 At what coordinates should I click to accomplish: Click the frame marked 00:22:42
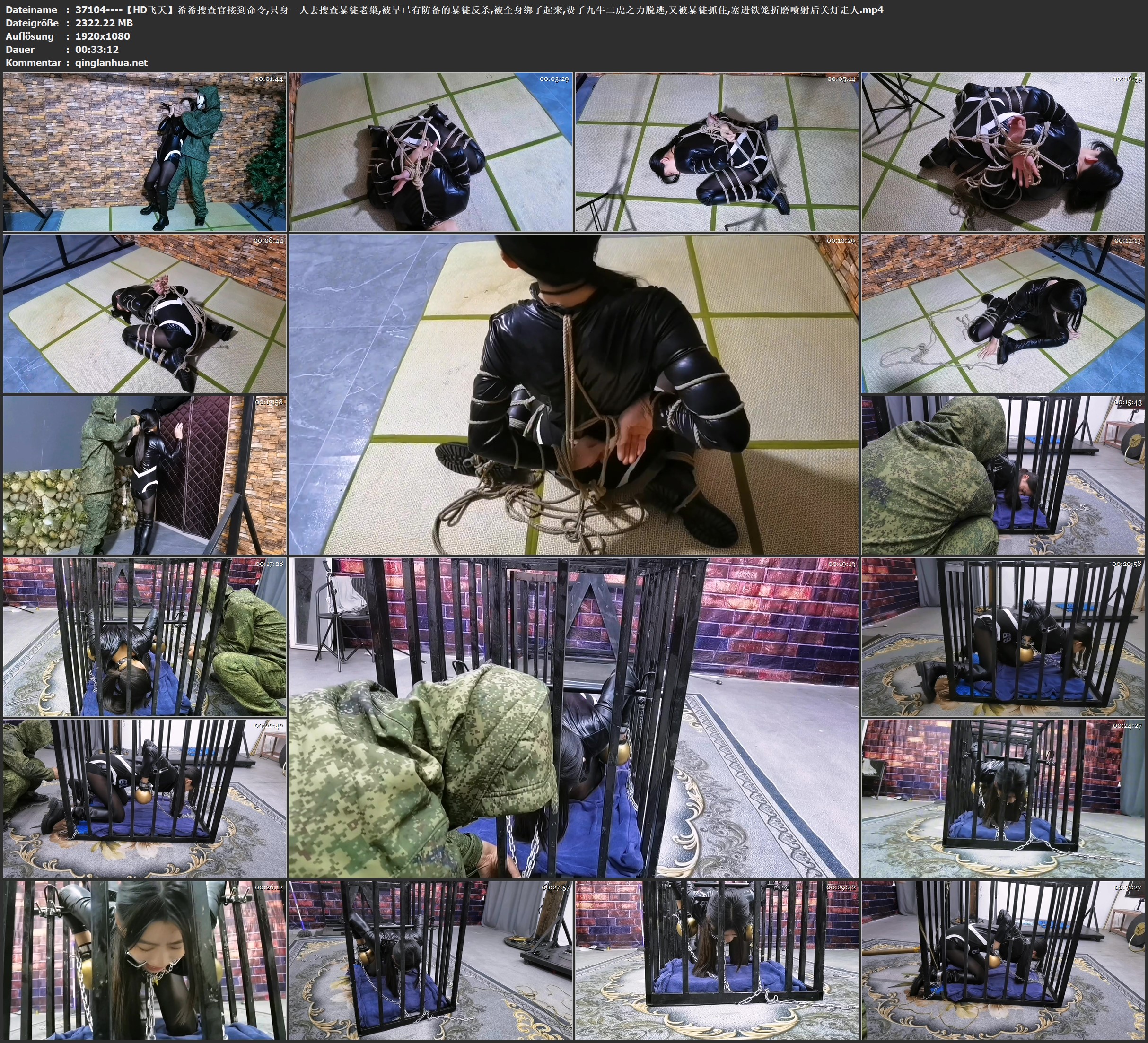pyautogui.click(x=145, y=798)
